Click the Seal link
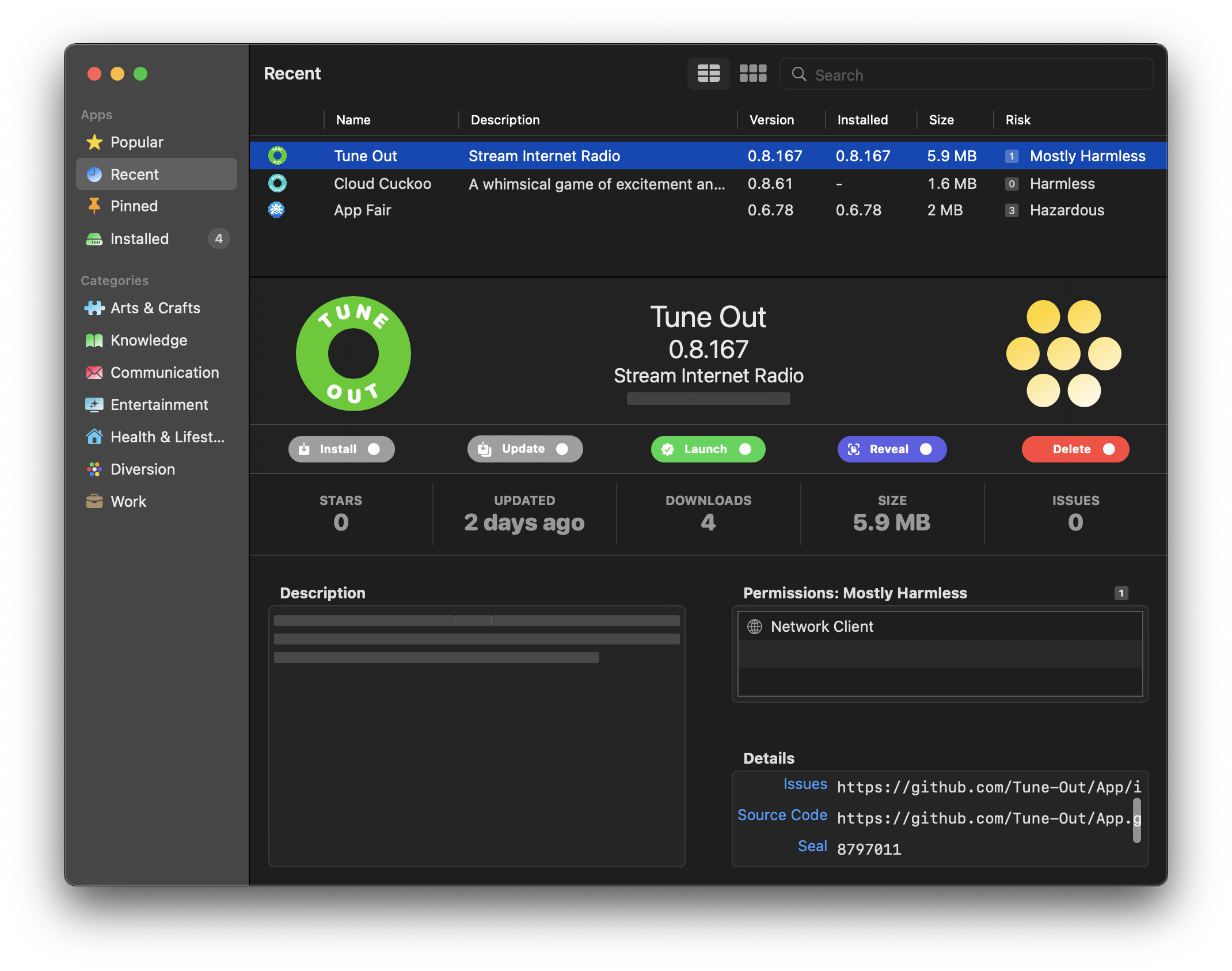Viewport: 1232px width, 971px height. tap(812, 847)
